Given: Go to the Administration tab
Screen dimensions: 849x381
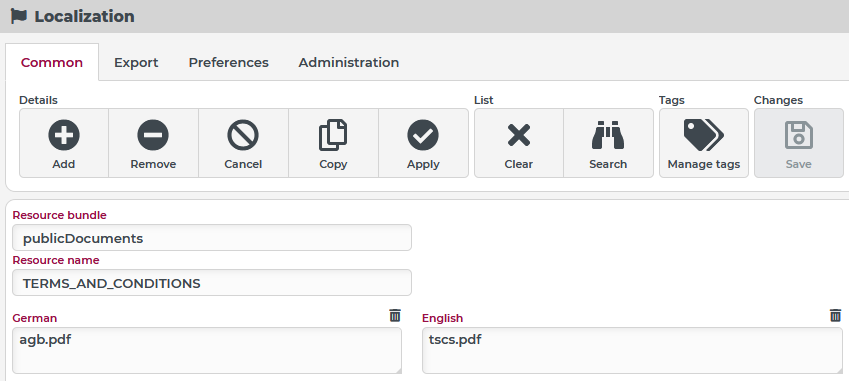Looking at the screenshot, I should click(x=349, y=62).
